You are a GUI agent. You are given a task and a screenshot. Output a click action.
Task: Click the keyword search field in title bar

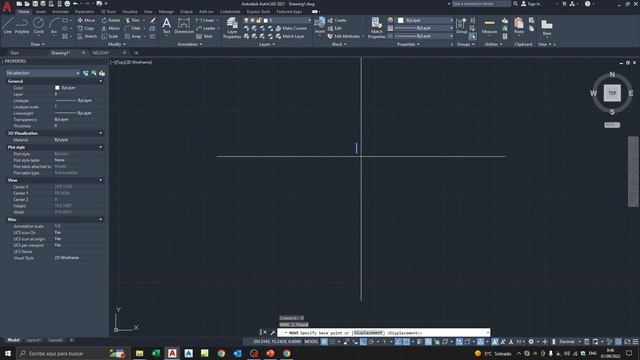pyautogui.click(x=481, y=4)
